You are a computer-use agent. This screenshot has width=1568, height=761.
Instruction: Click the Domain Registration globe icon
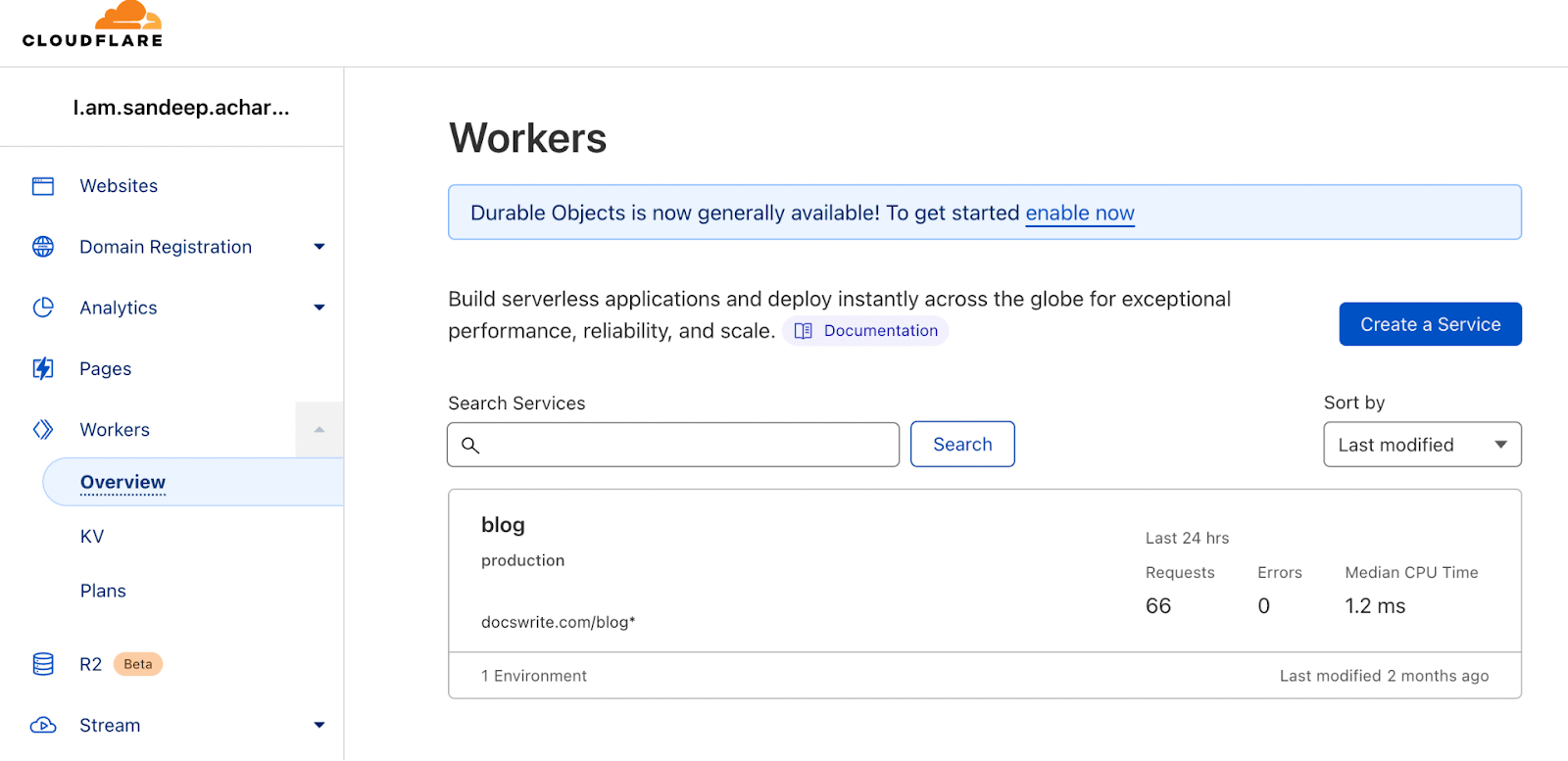43,247
